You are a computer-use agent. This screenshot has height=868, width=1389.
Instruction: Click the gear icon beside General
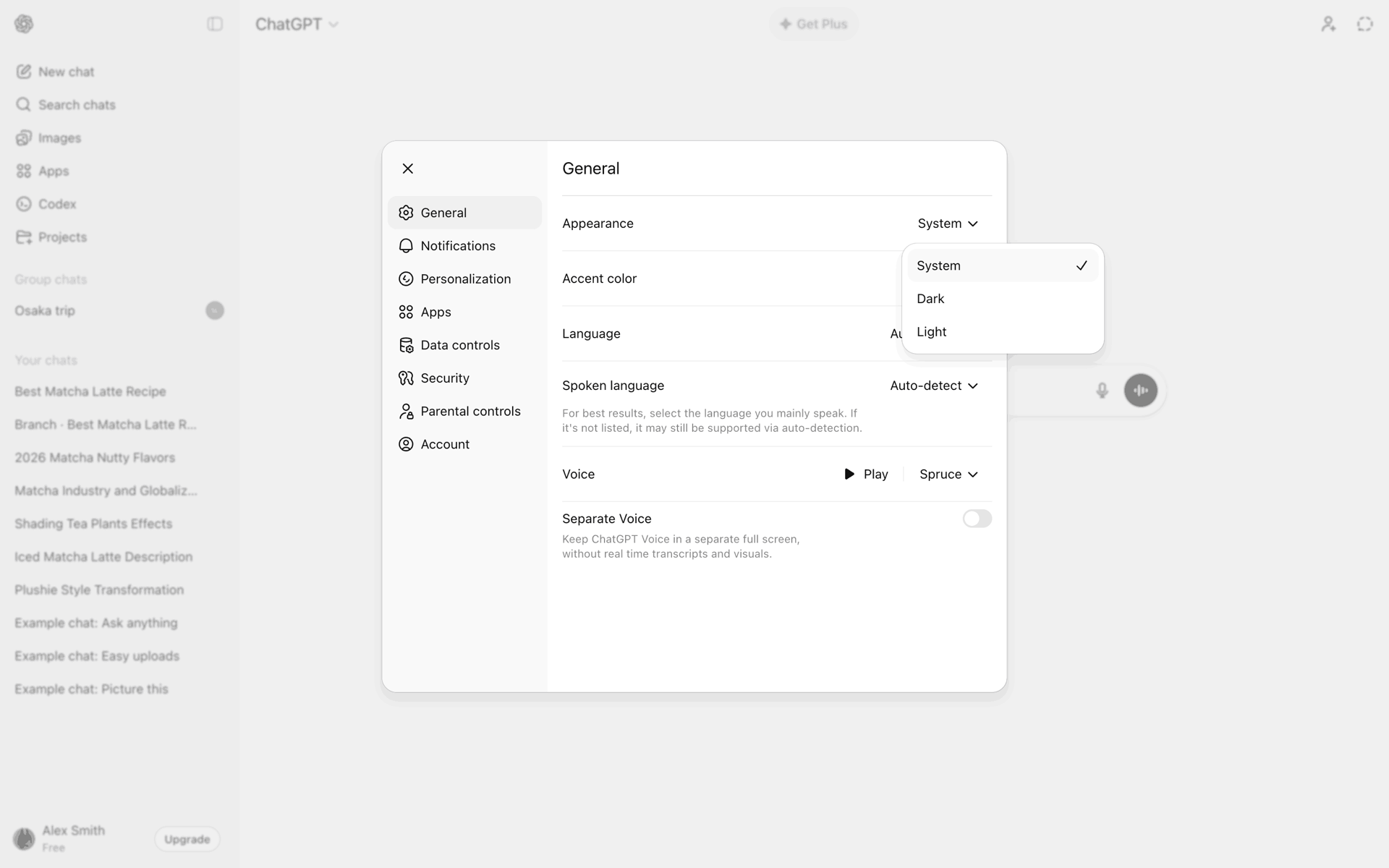(406, 213)
